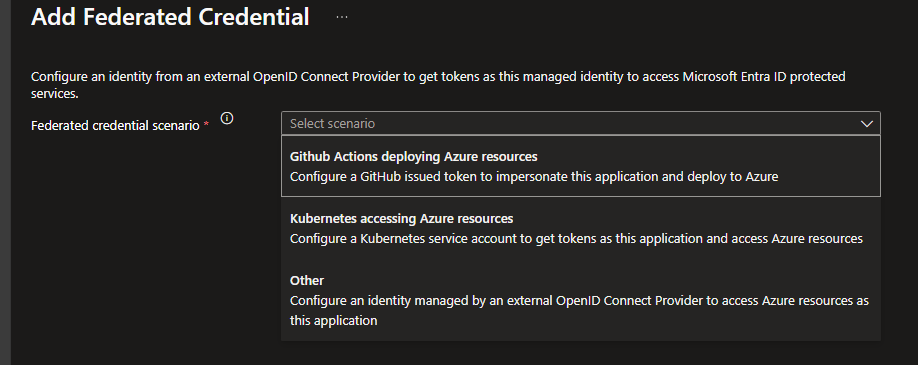
Task: Click the intro paragraph about Microsoft Entra ID
Action: coord(438,85)
